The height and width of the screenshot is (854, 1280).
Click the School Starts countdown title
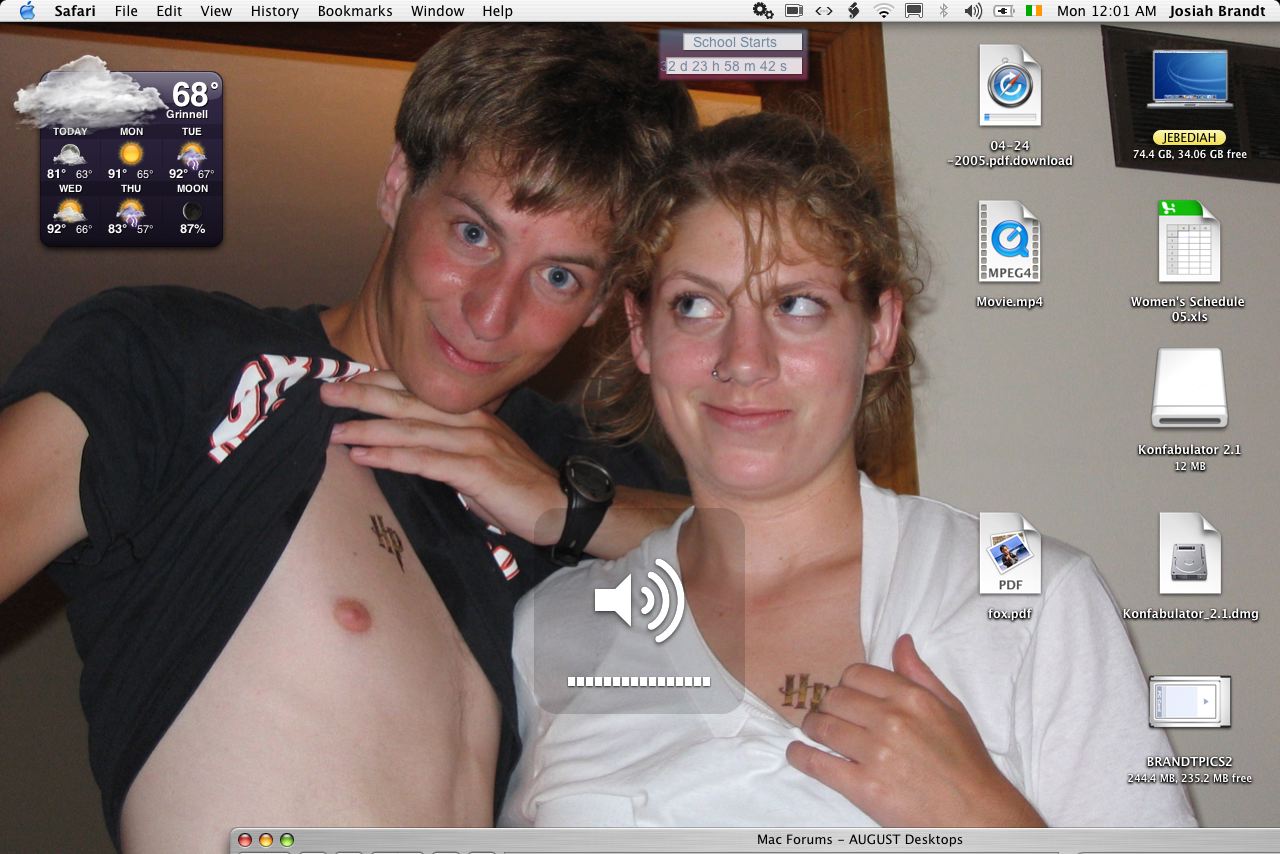pos(734,42)
